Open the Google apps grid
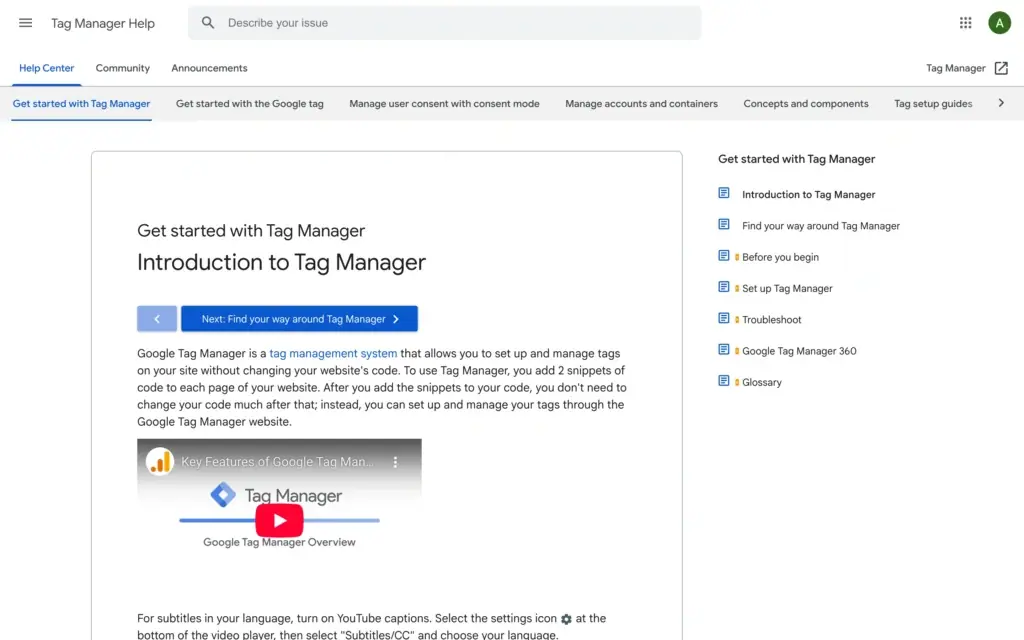Image resolution: width=1024 pixels, height=640 pixels. pyautogui.click(x=965, y=23)
